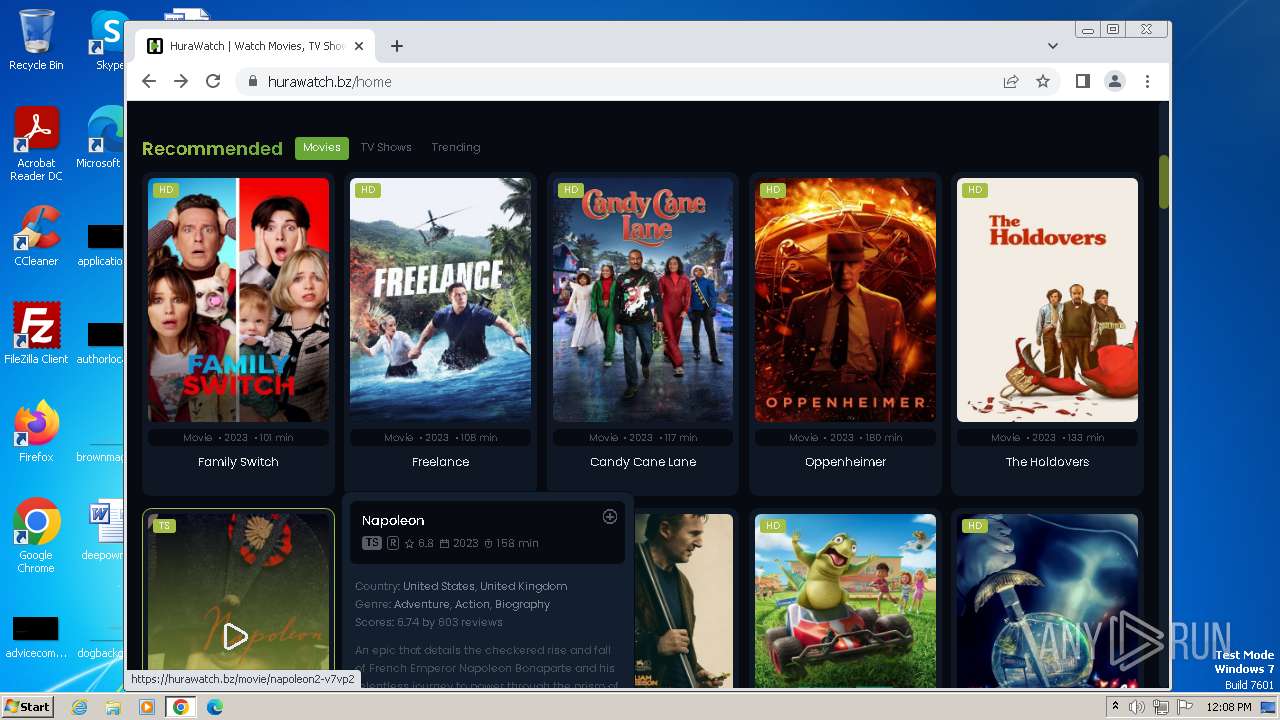Select the HuraWatch browser tab
Screen dimensions: 1280x720
coord(255,46)
